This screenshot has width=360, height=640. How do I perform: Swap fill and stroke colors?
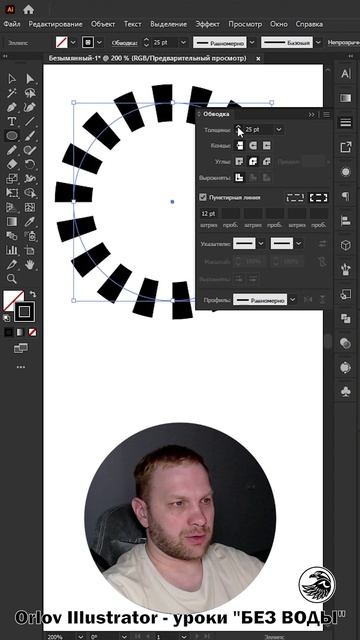coord(33,294)
